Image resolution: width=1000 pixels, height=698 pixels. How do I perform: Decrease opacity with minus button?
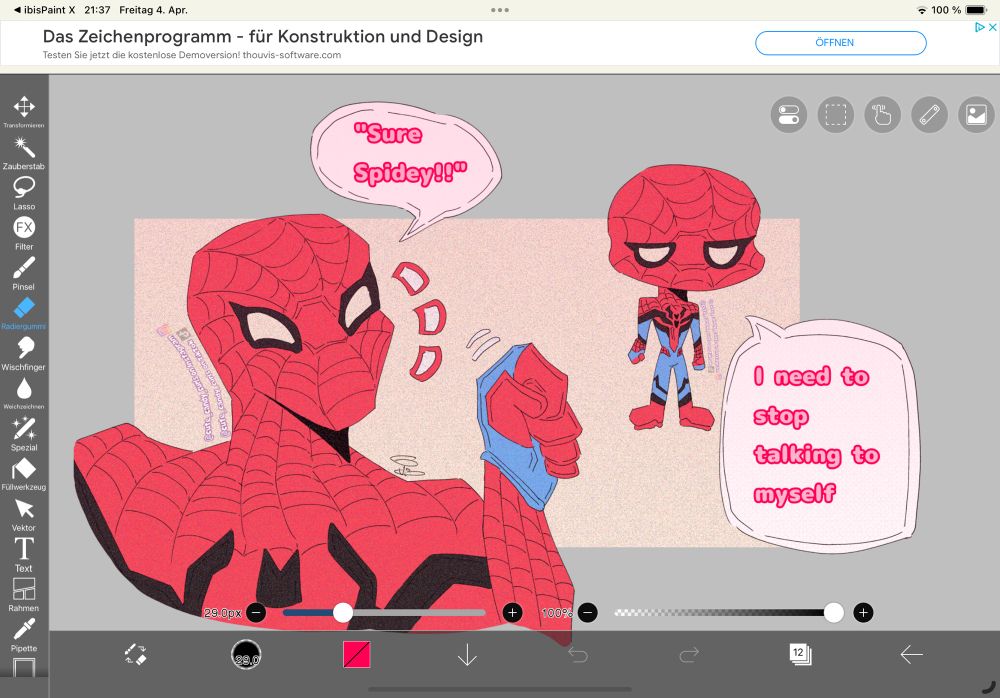click(588, 613)
